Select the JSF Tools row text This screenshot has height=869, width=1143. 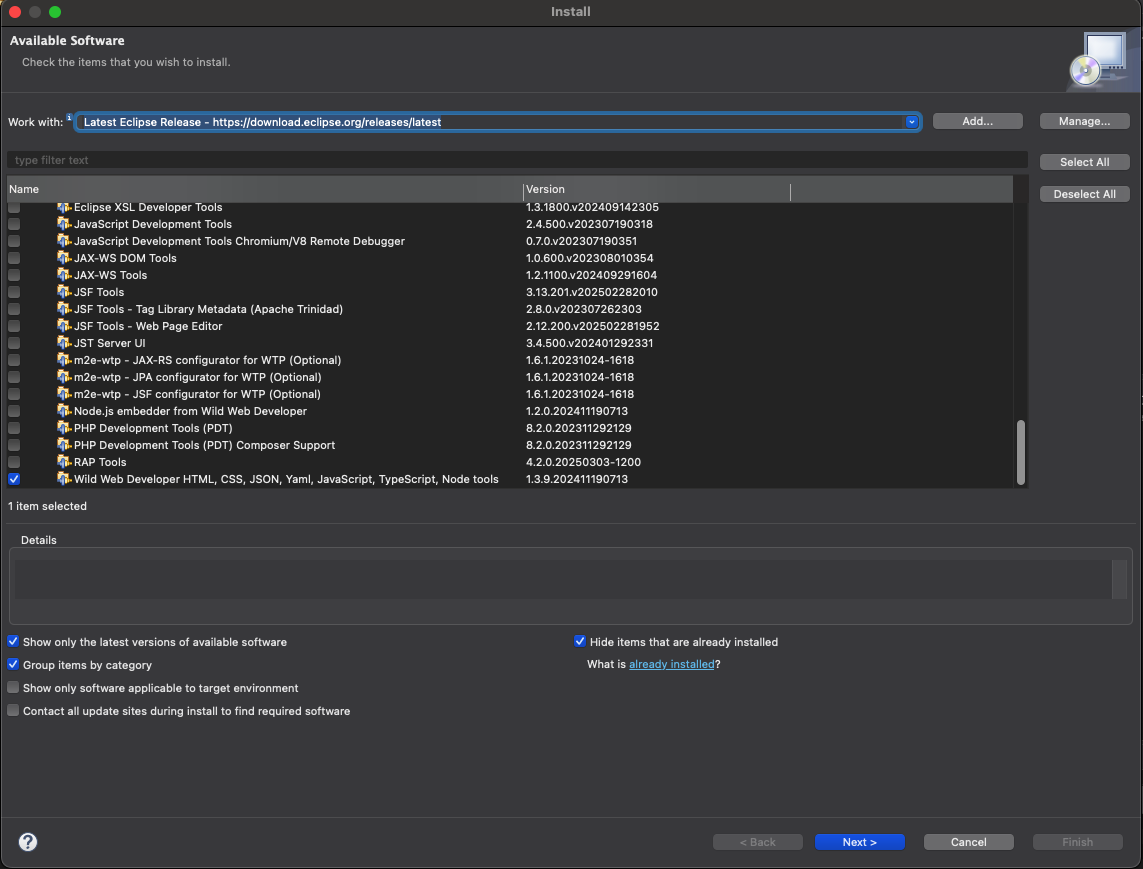[x=99, y=292]
